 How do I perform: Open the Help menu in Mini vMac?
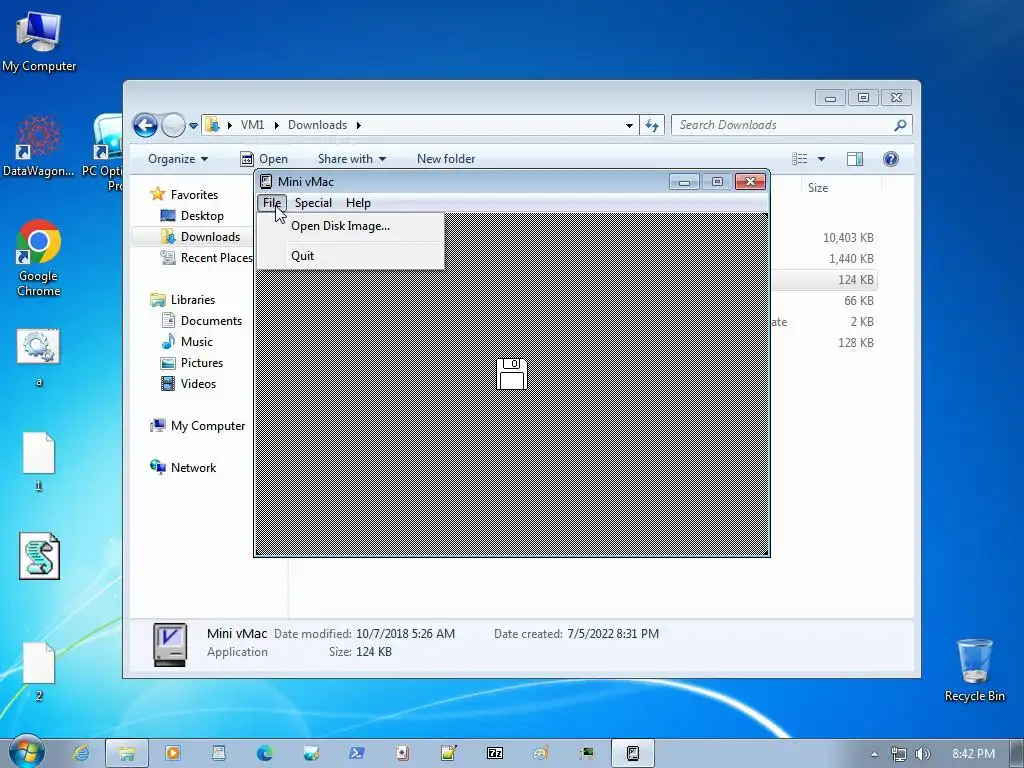(358, 203)
